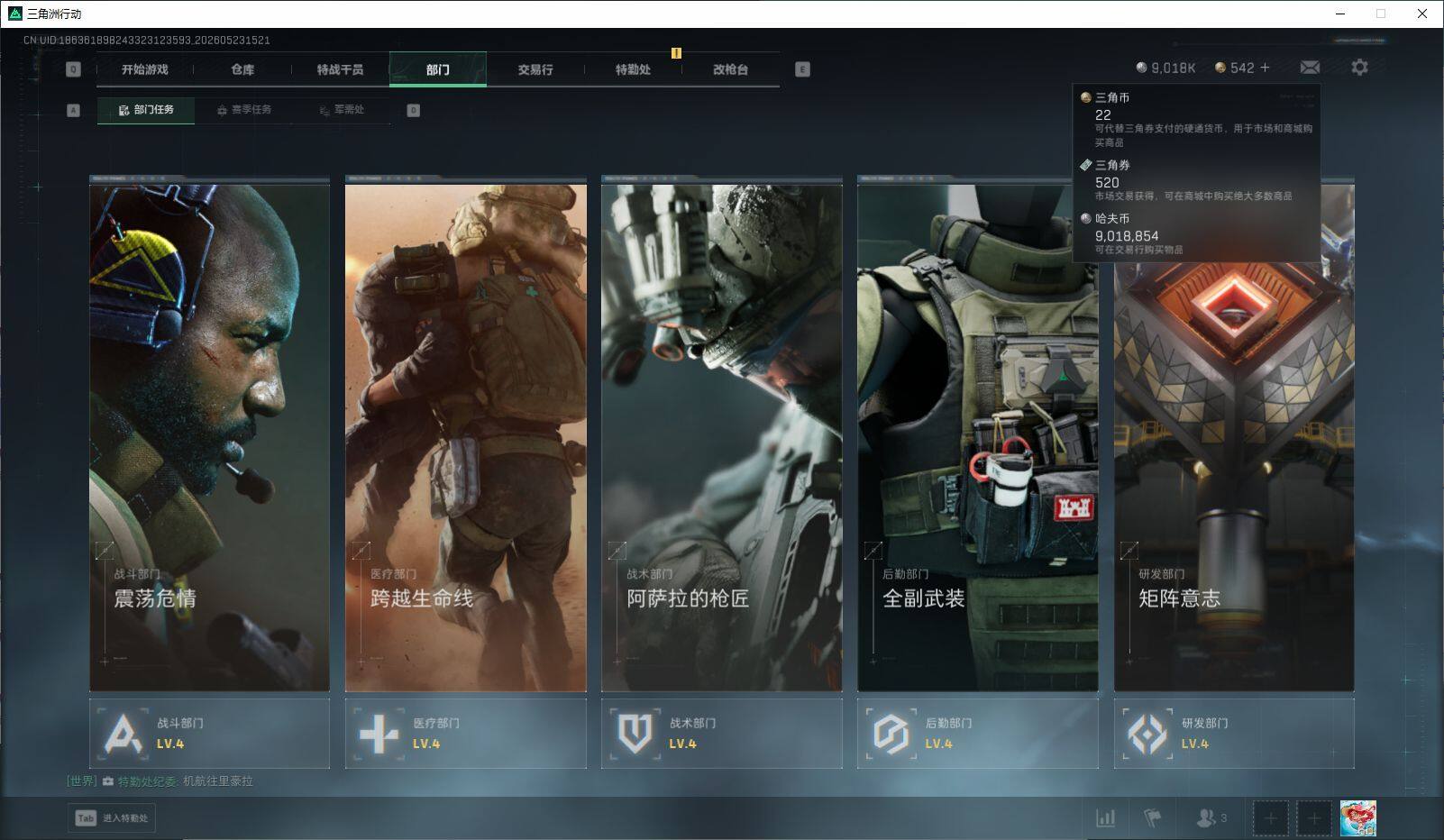The width and height of the screenshot is (1444, 840).
Task: Open the statistics bar chart icon
Action: [x=1105, y=818]
